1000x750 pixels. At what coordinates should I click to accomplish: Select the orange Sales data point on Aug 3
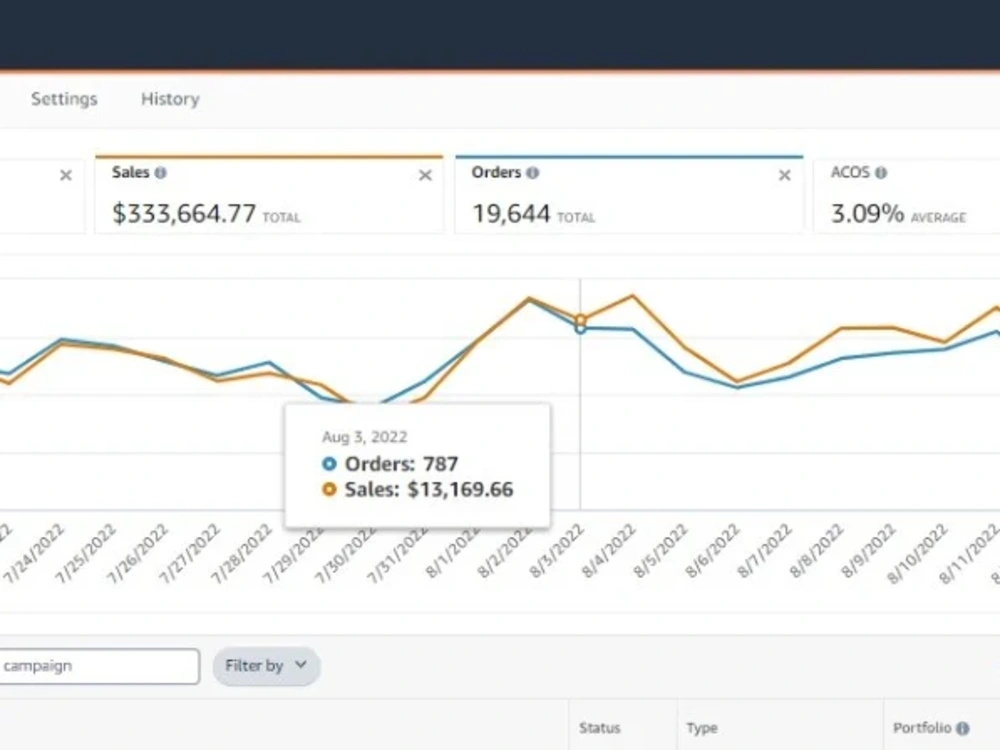coord(580,320)
